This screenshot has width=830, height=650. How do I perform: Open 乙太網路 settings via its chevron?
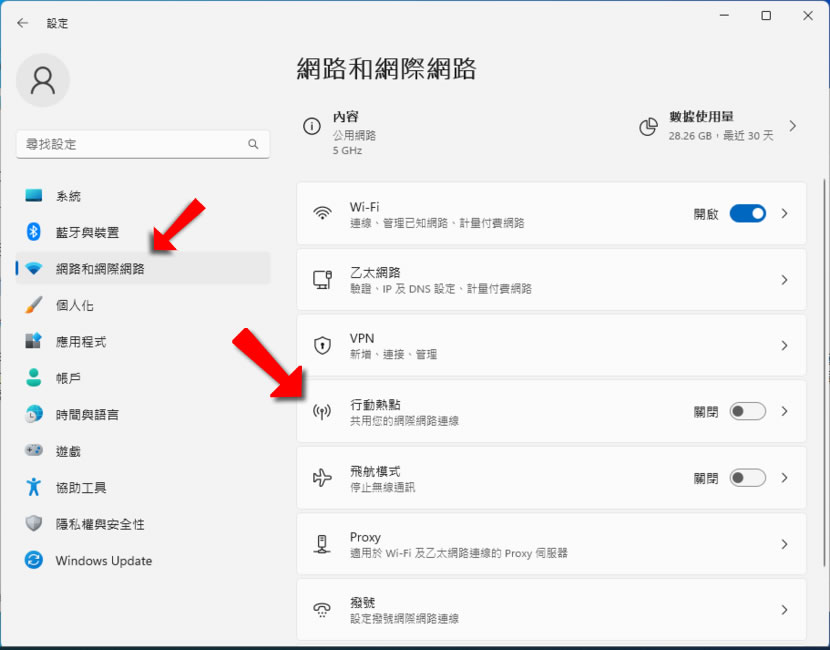coord(784,279)
